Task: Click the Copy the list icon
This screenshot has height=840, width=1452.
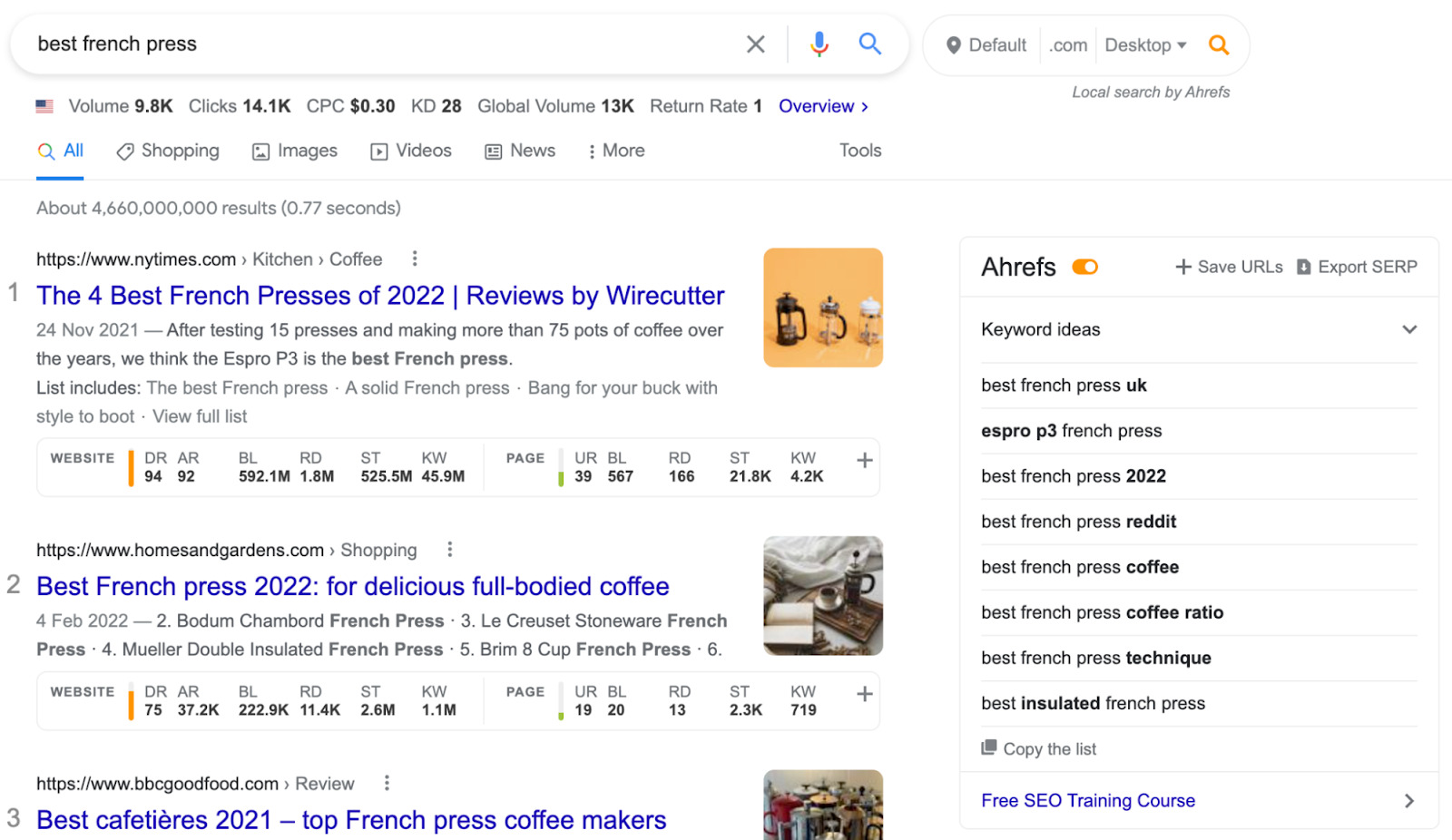Action: pyautogui.click(x=989, y=747)
